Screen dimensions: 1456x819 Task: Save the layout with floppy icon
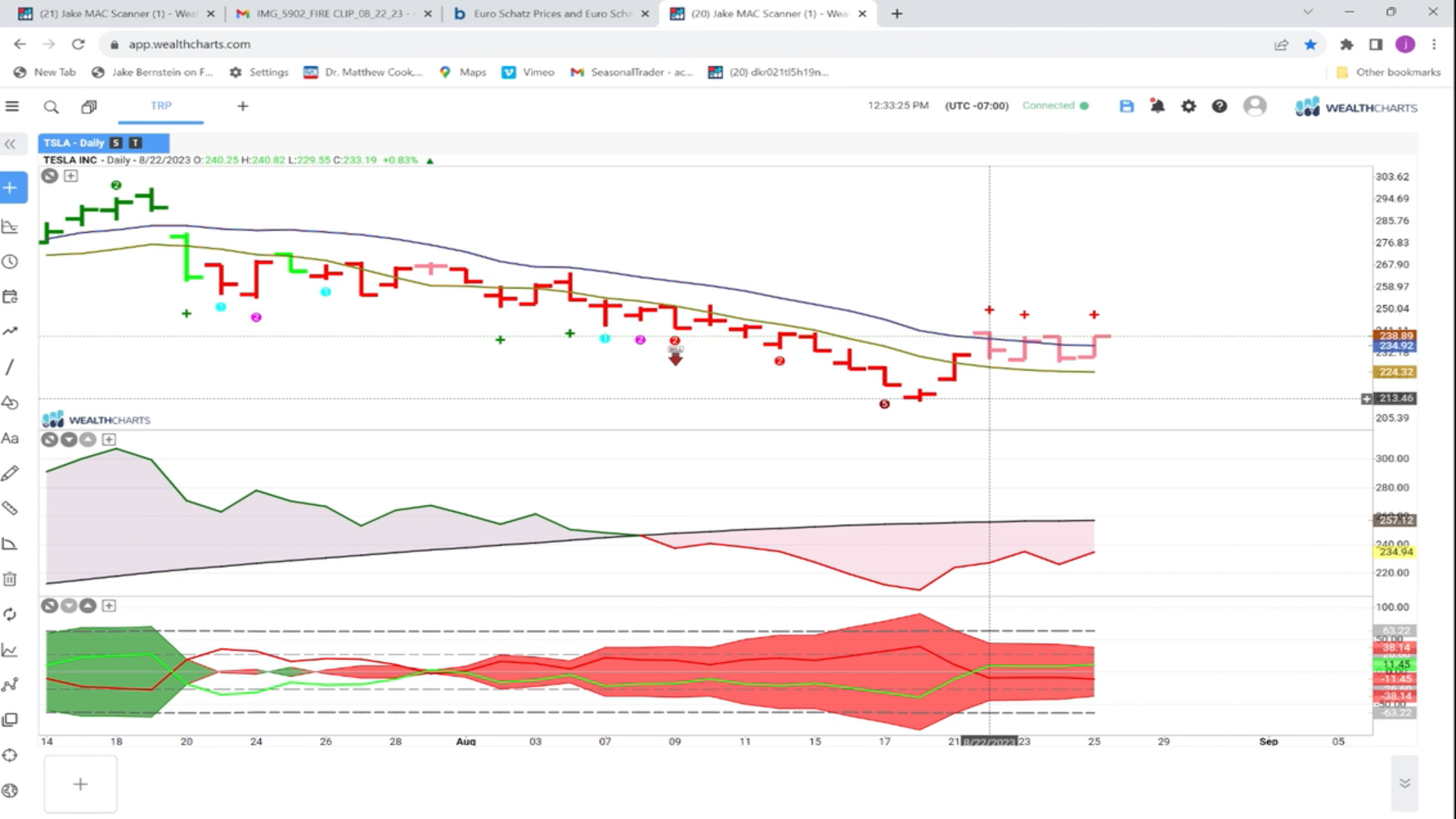tap(1126, 106)
